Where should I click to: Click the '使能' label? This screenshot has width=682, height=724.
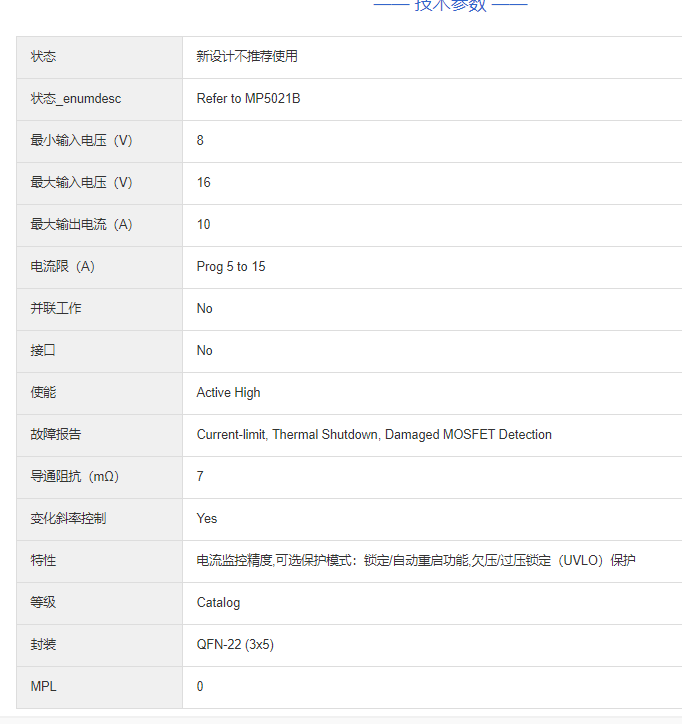point(43,392)
